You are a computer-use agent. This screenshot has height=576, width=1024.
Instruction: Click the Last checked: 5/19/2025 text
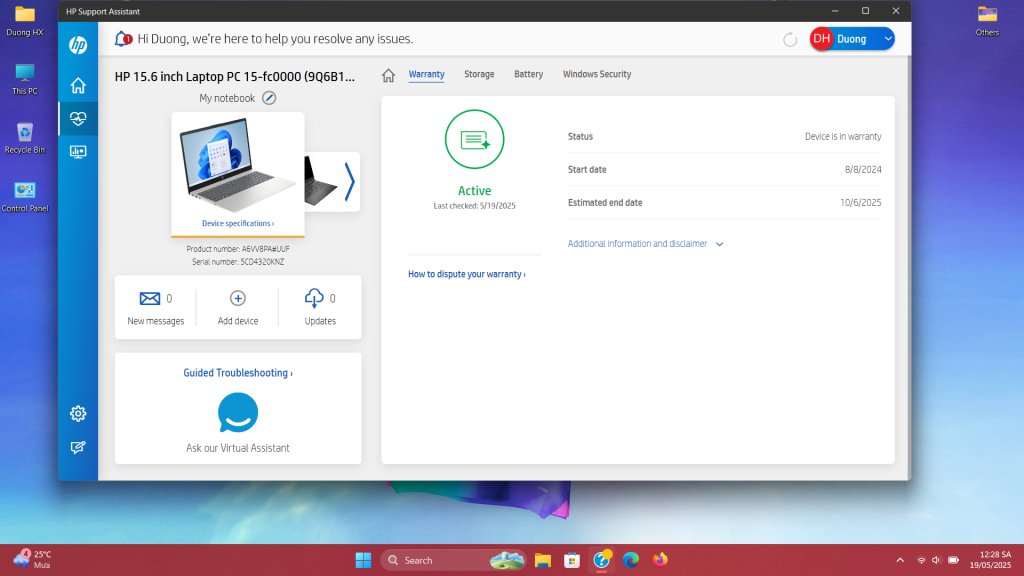[x=475, y=206]
